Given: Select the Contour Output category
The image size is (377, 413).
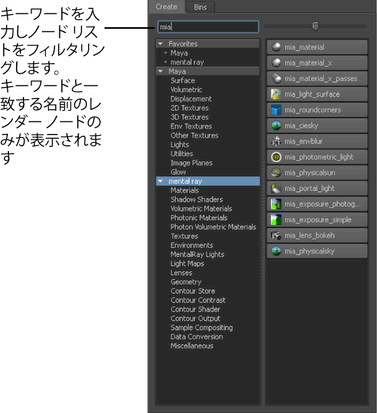Looking at the screenshot, I should (195, 318).
